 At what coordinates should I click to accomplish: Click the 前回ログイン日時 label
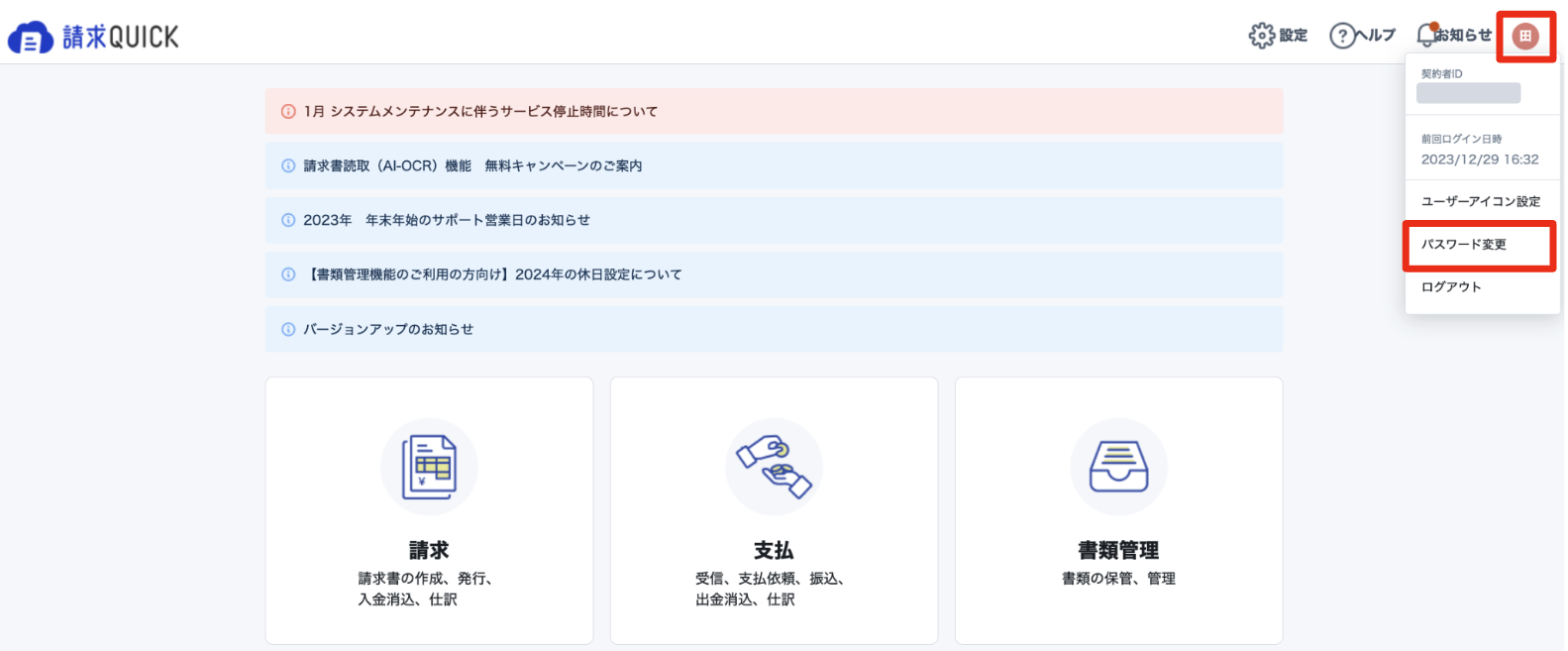(x=1461, y=140)
